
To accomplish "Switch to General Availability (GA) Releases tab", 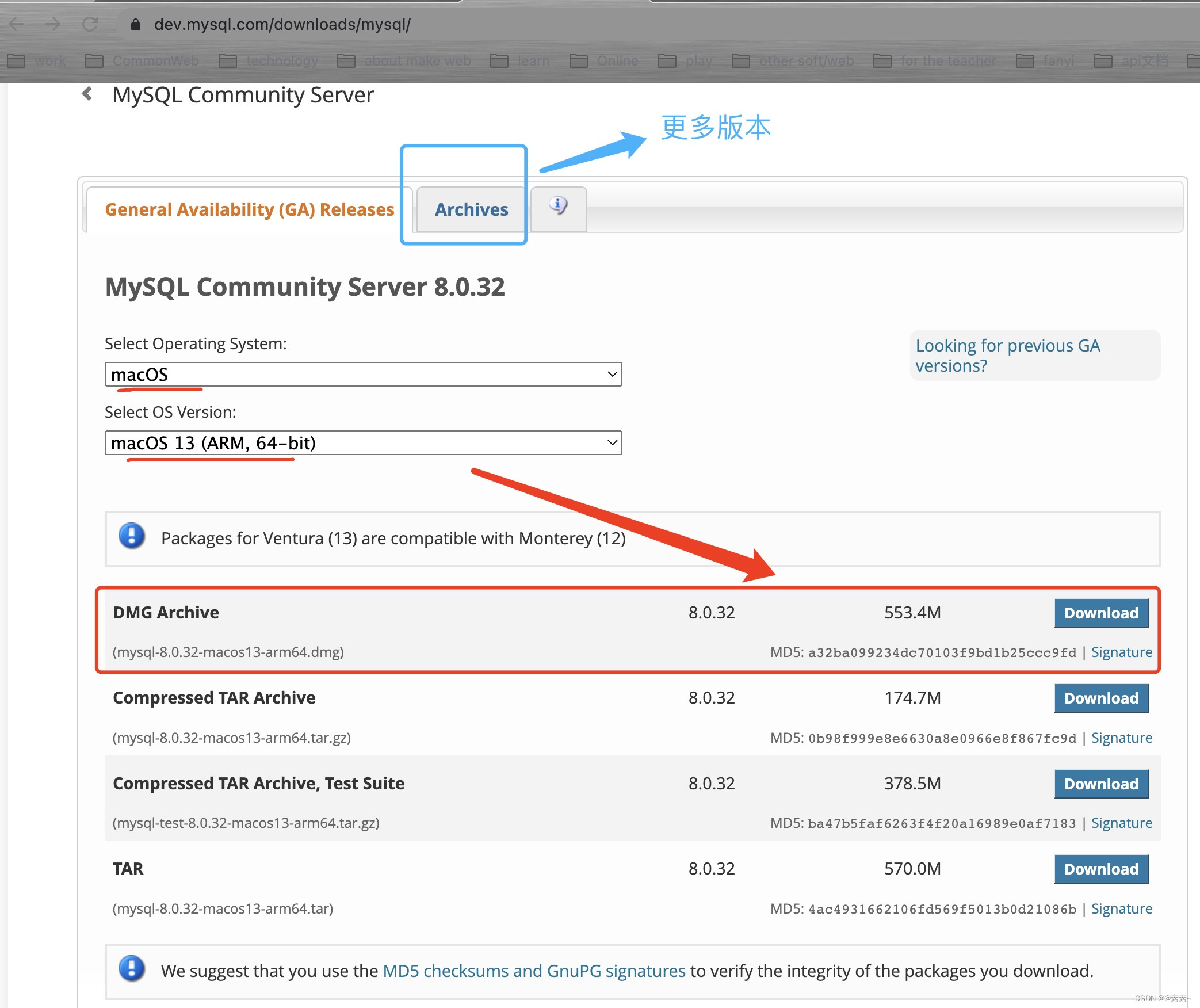I will 250,209.
